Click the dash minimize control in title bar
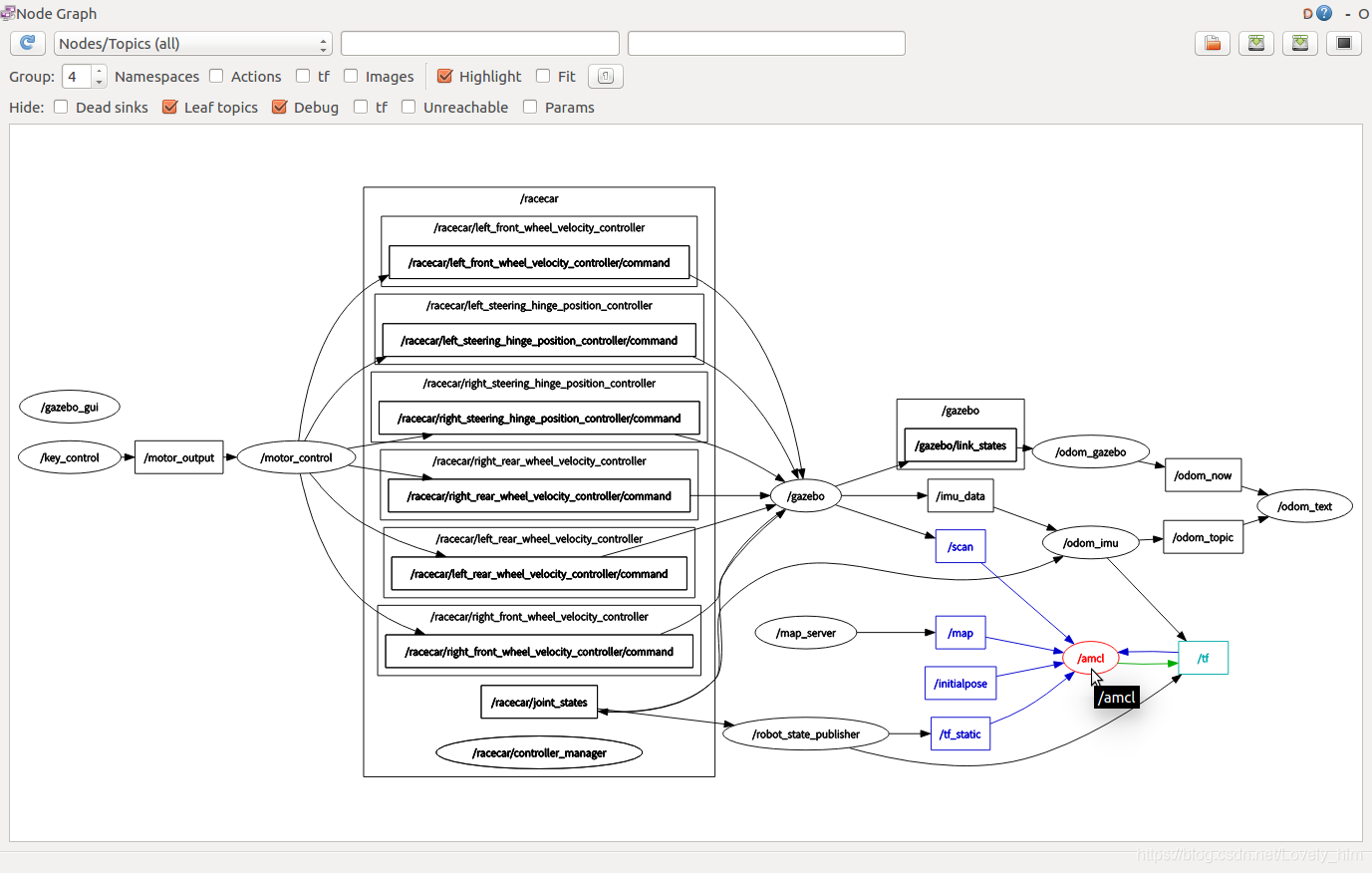 [x=1347, y=14]
